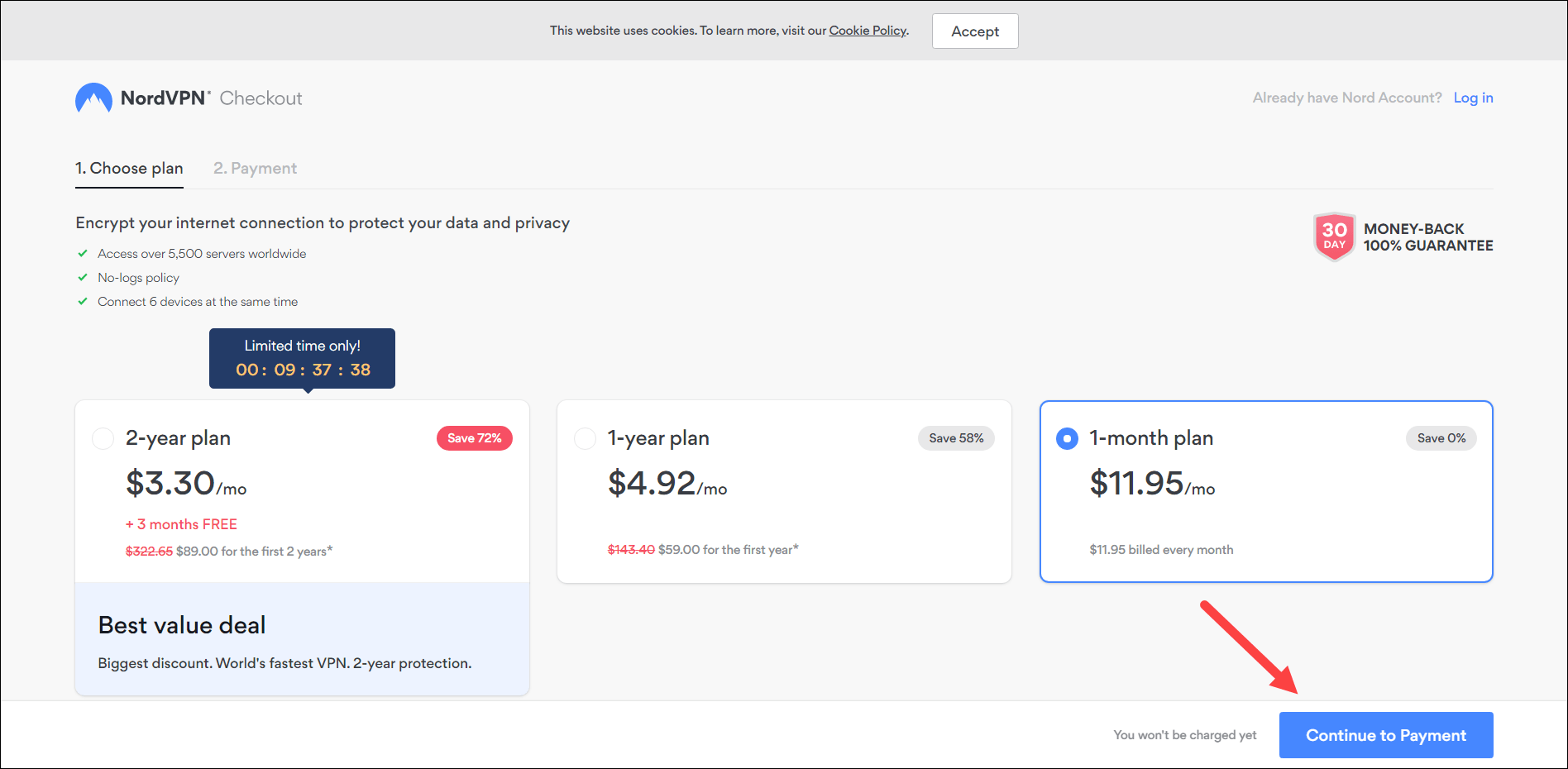Viewport: 1568px width, 769px height.
Task: Click the '$4.92/mo' price text
Action: coord(667,484)
